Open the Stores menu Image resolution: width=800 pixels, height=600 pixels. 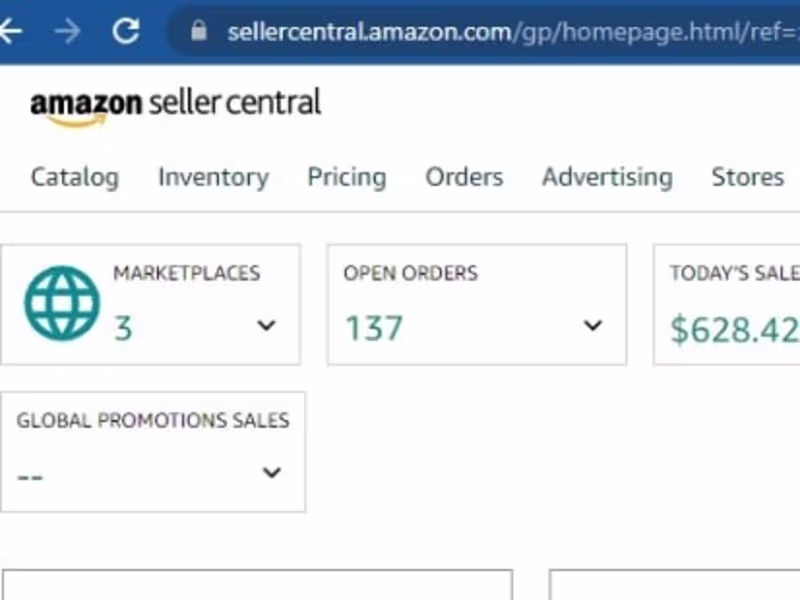tap(747, 177)
